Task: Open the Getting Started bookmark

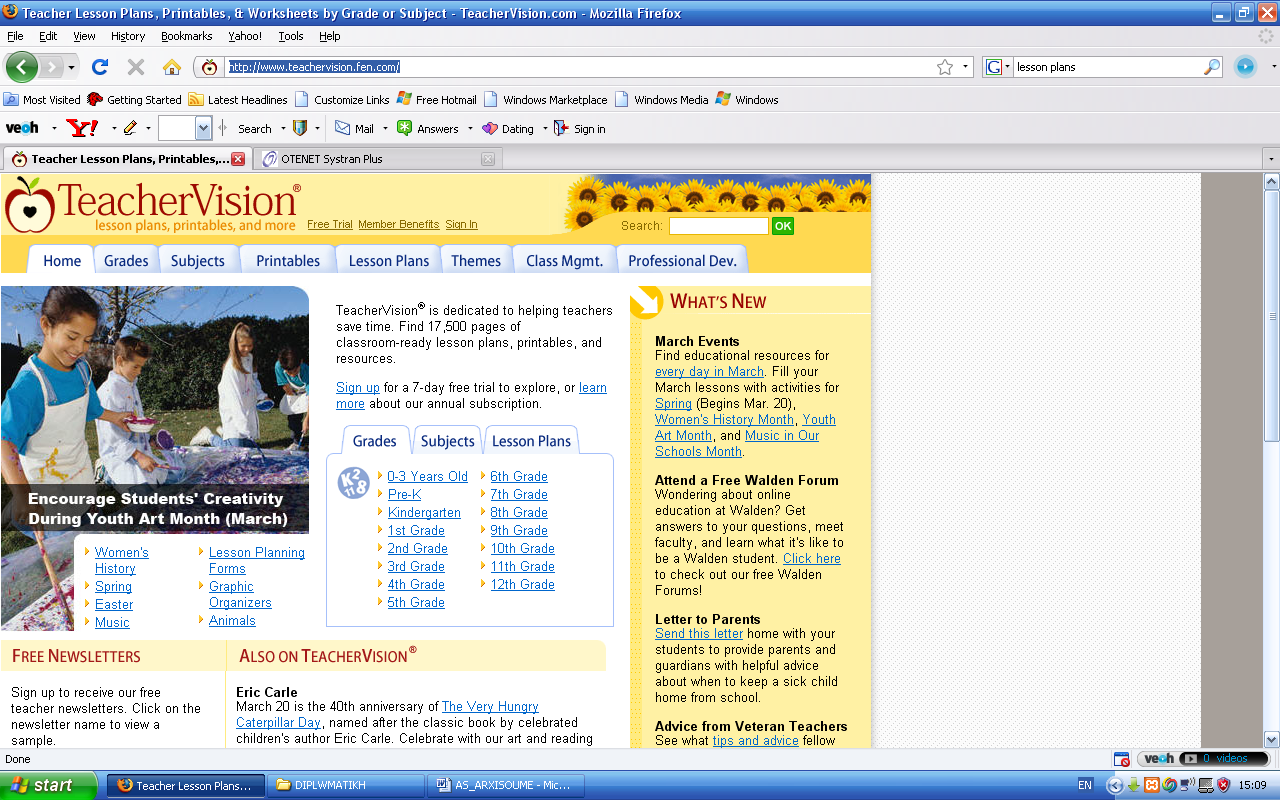Action: [x=135, y=99]
